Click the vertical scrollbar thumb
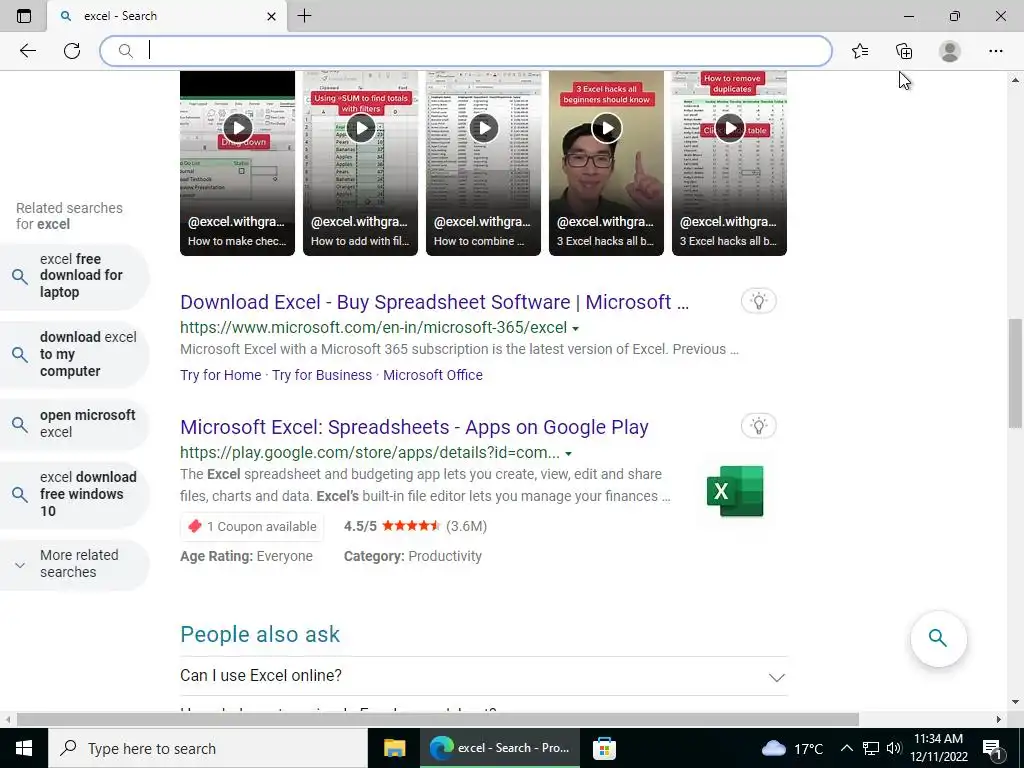This screenshot has width=1024, height=768. point(1014,373)
